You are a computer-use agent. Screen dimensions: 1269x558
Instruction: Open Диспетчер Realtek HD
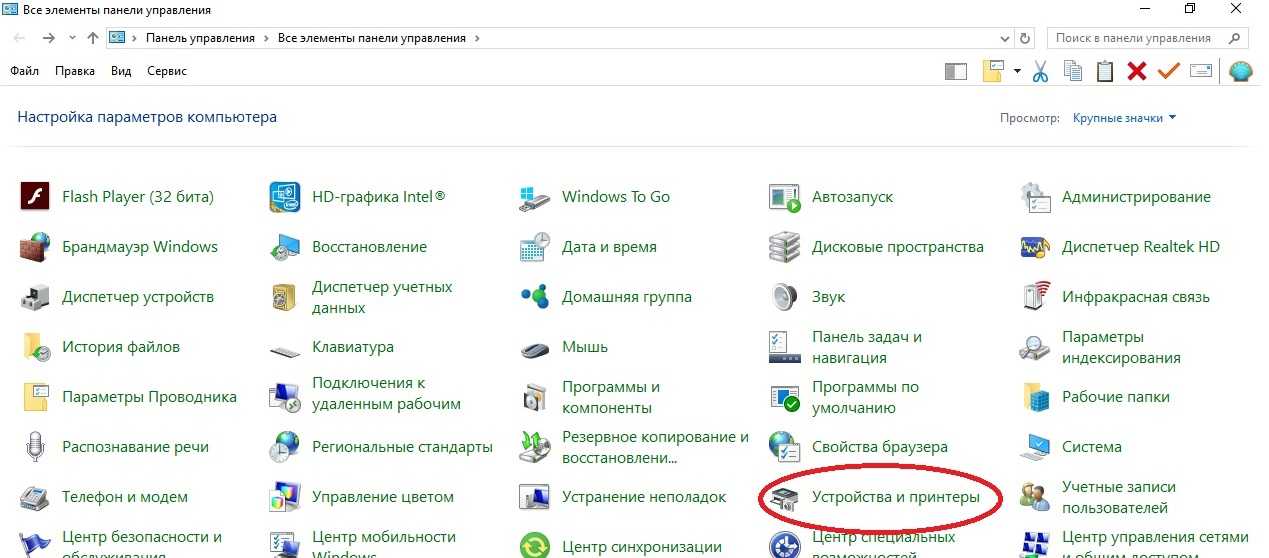tap(1120, 247)
